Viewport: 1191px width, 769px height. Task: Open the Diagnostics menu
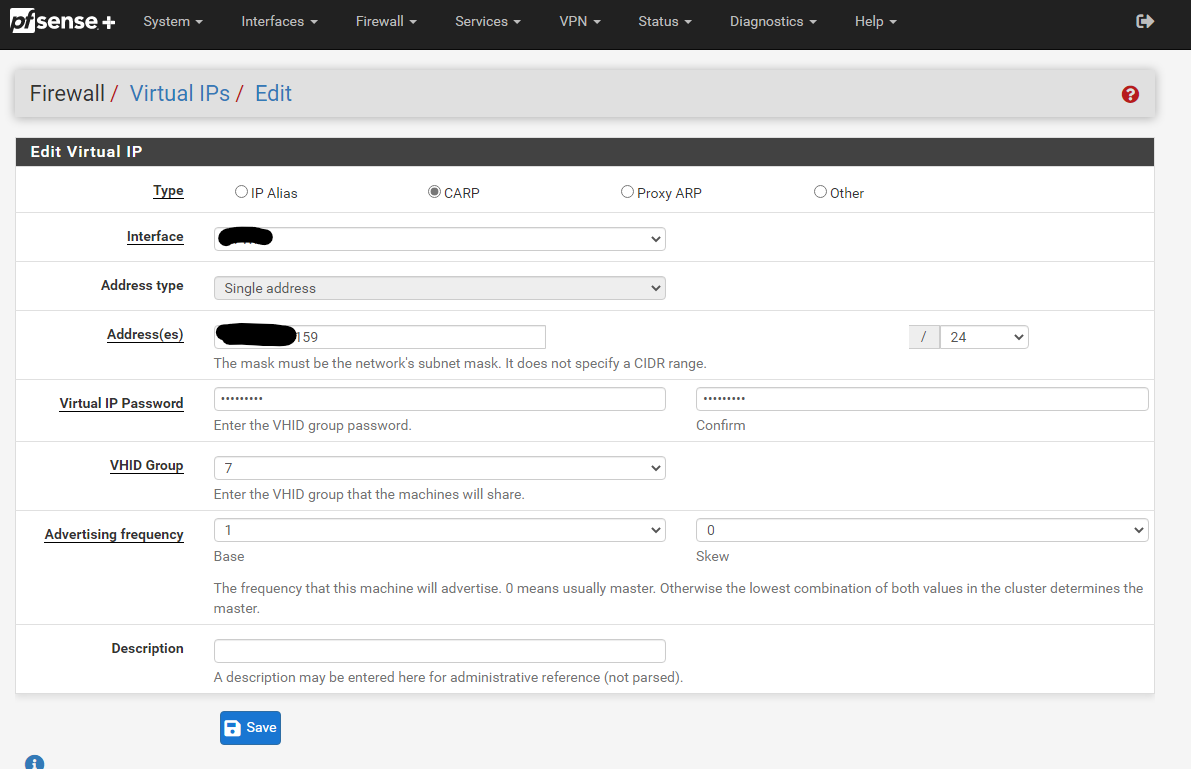(773, 21)
